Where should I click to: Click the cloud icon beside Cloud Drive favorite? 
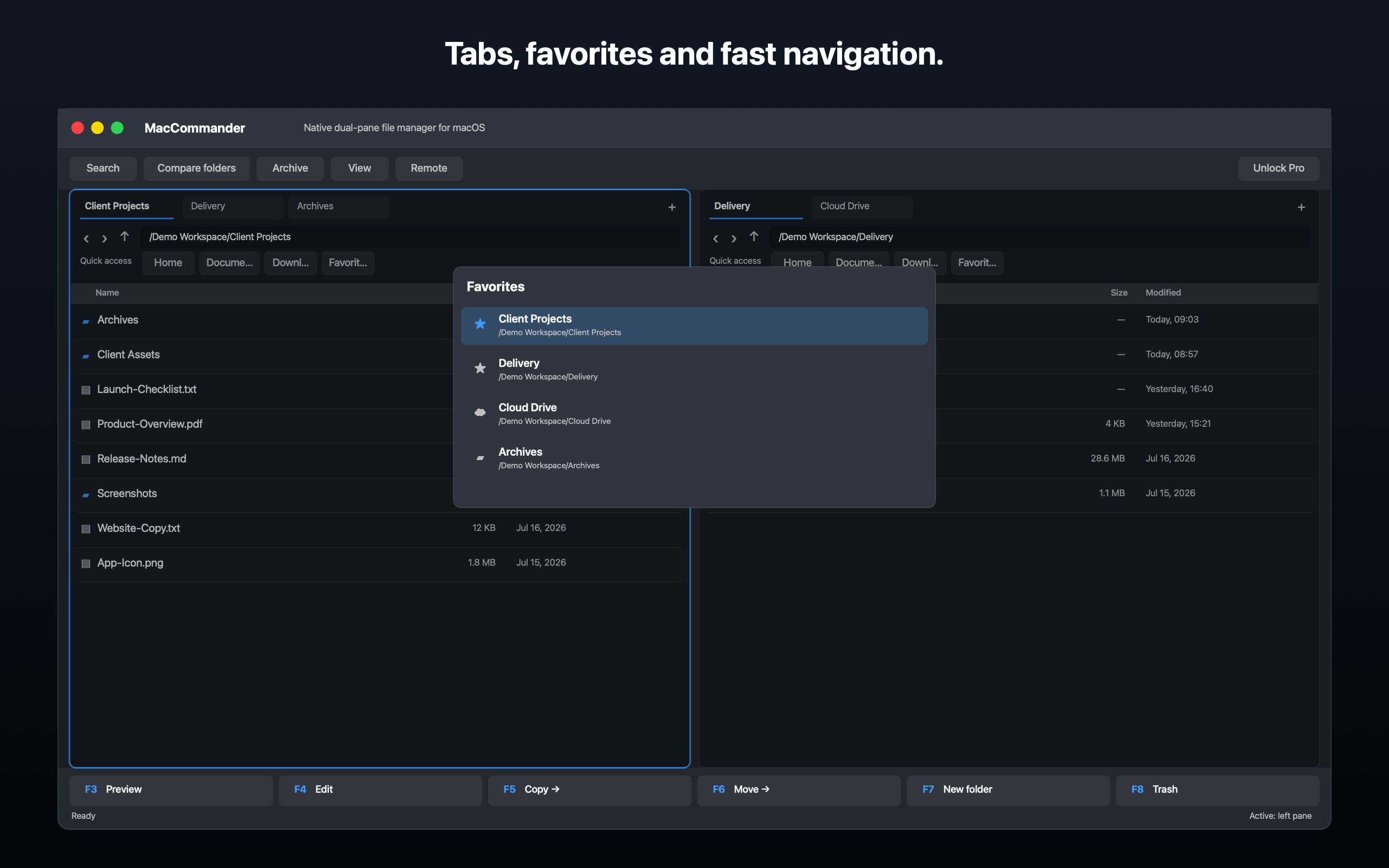tap(480, 413)
